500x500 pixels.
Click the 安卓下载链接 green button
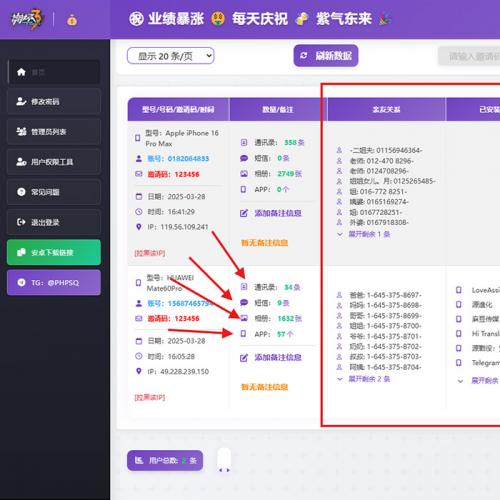(x=54, y=252)
